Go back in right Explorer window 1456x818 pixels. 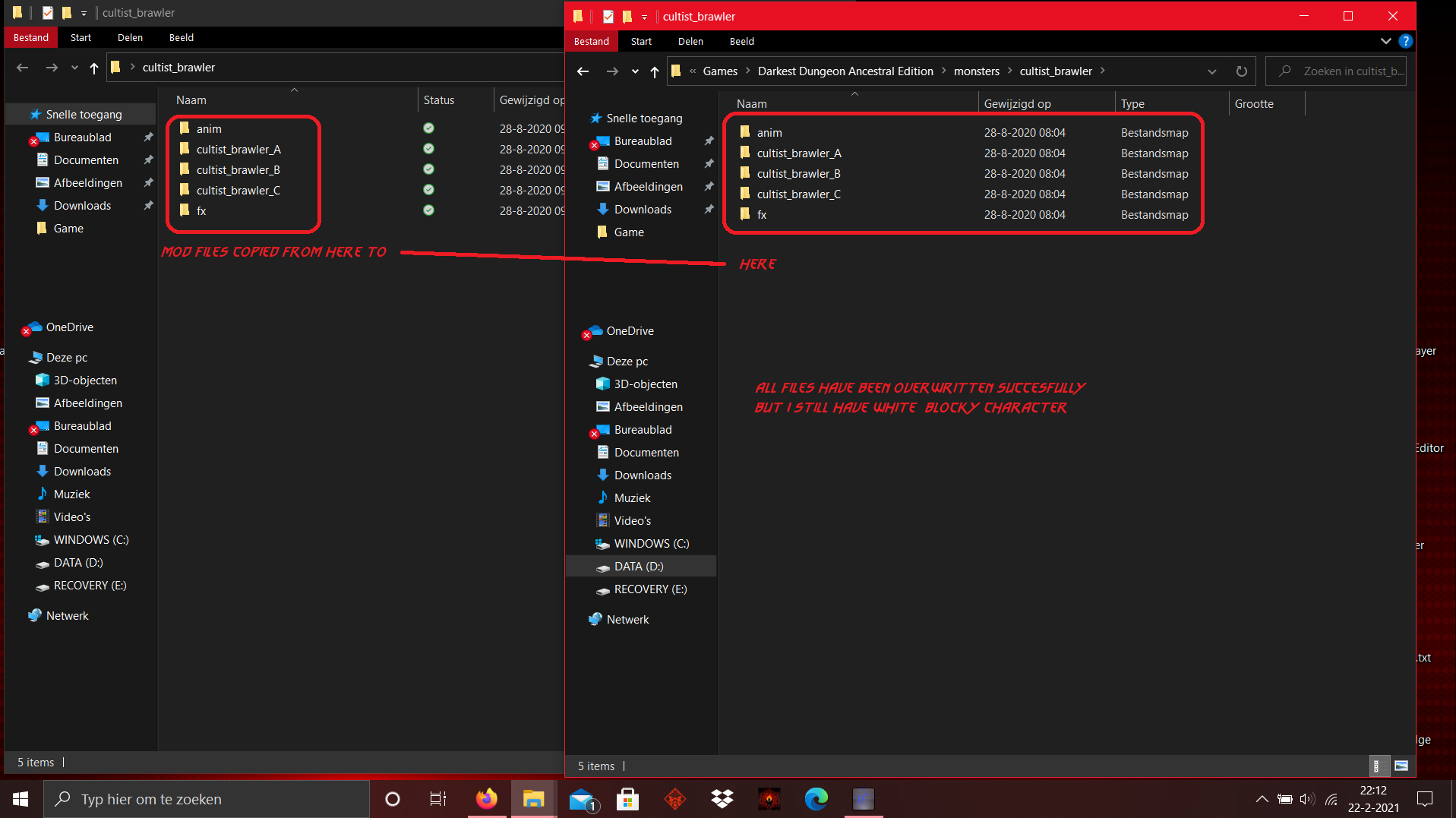coord(583,71)
